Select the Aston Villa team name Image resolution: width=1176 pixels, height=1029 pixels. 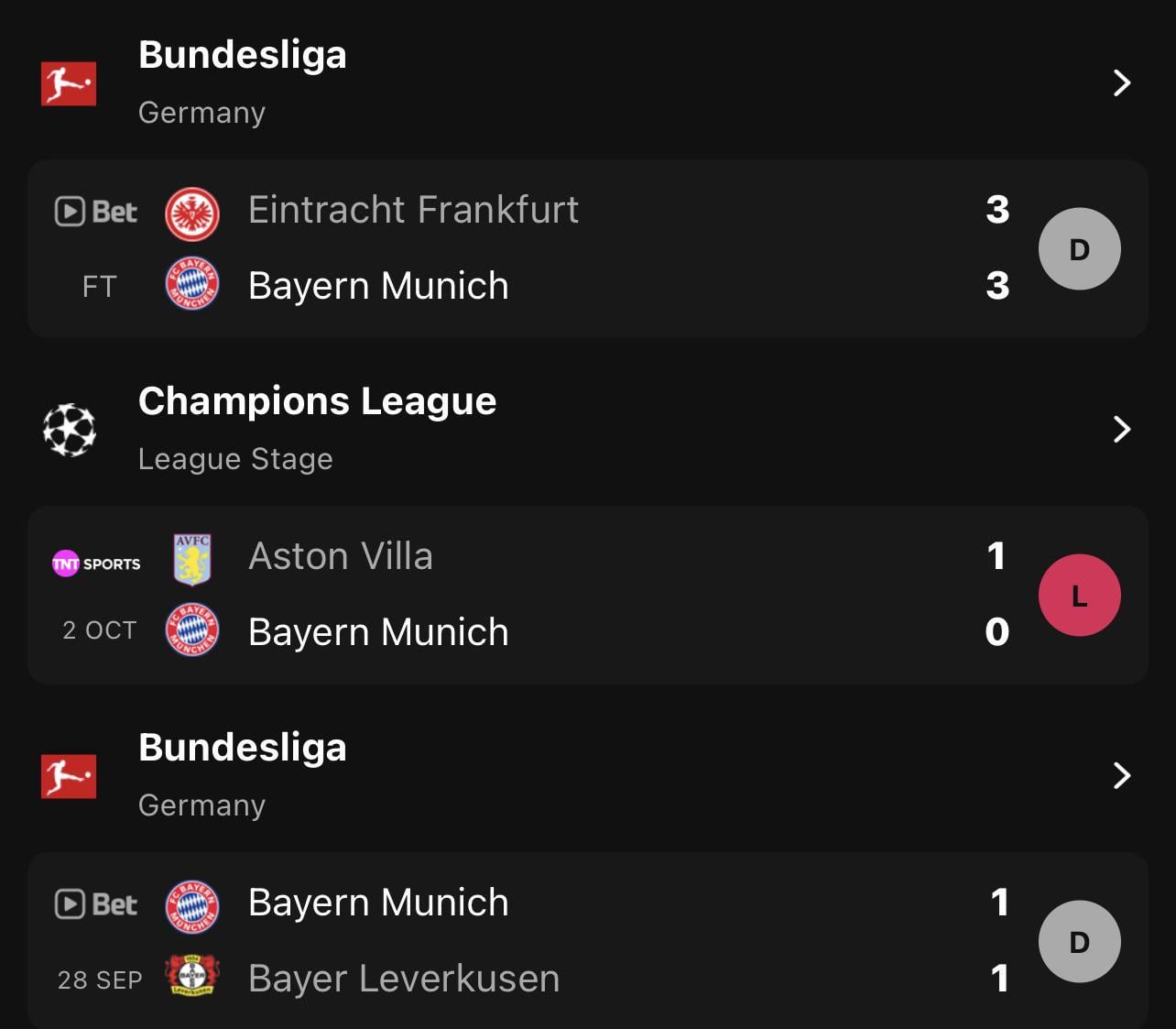click(x=341, y=556)
